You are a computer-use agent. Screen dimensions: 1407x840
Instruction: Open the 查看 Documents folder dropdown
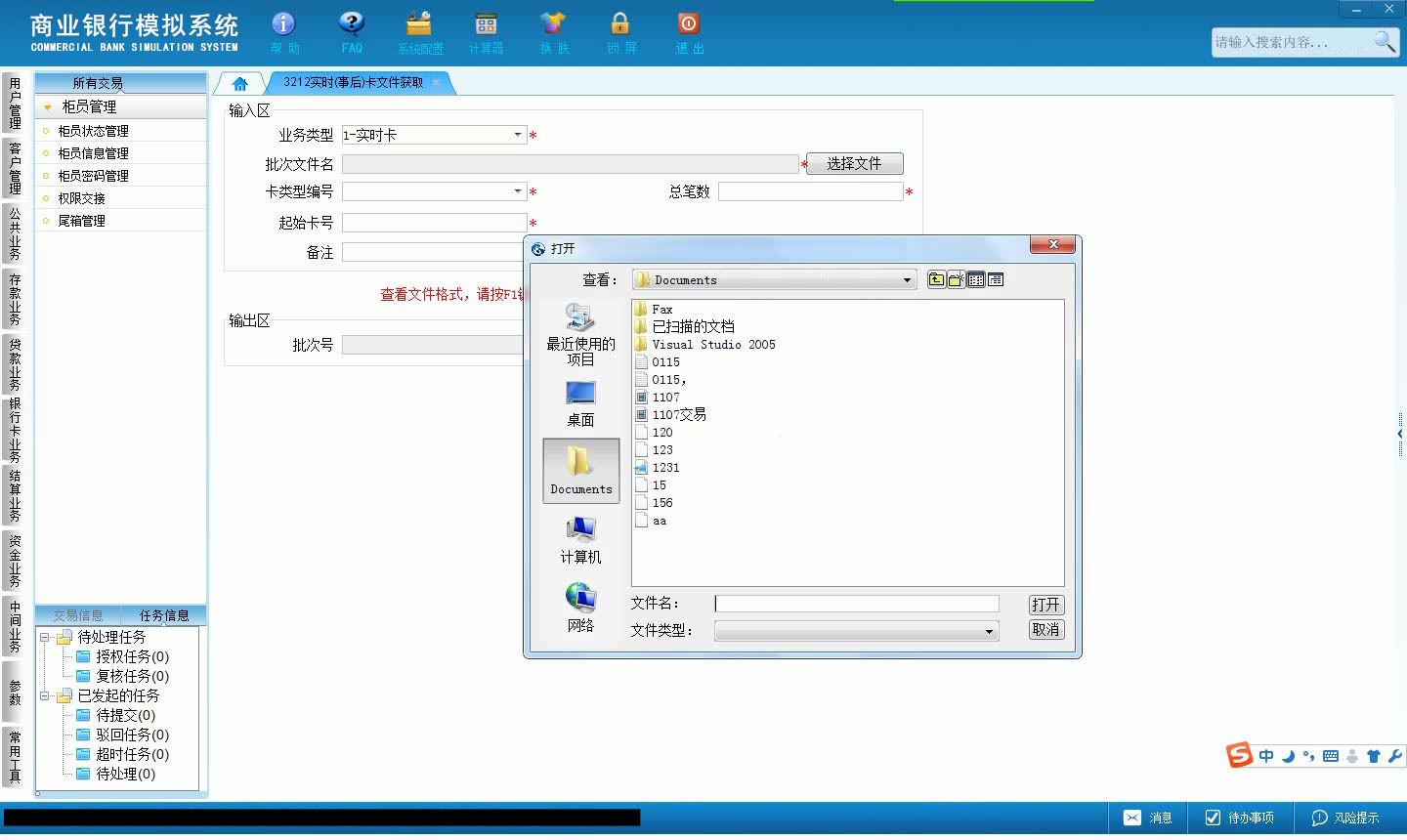tap(907, 280)
